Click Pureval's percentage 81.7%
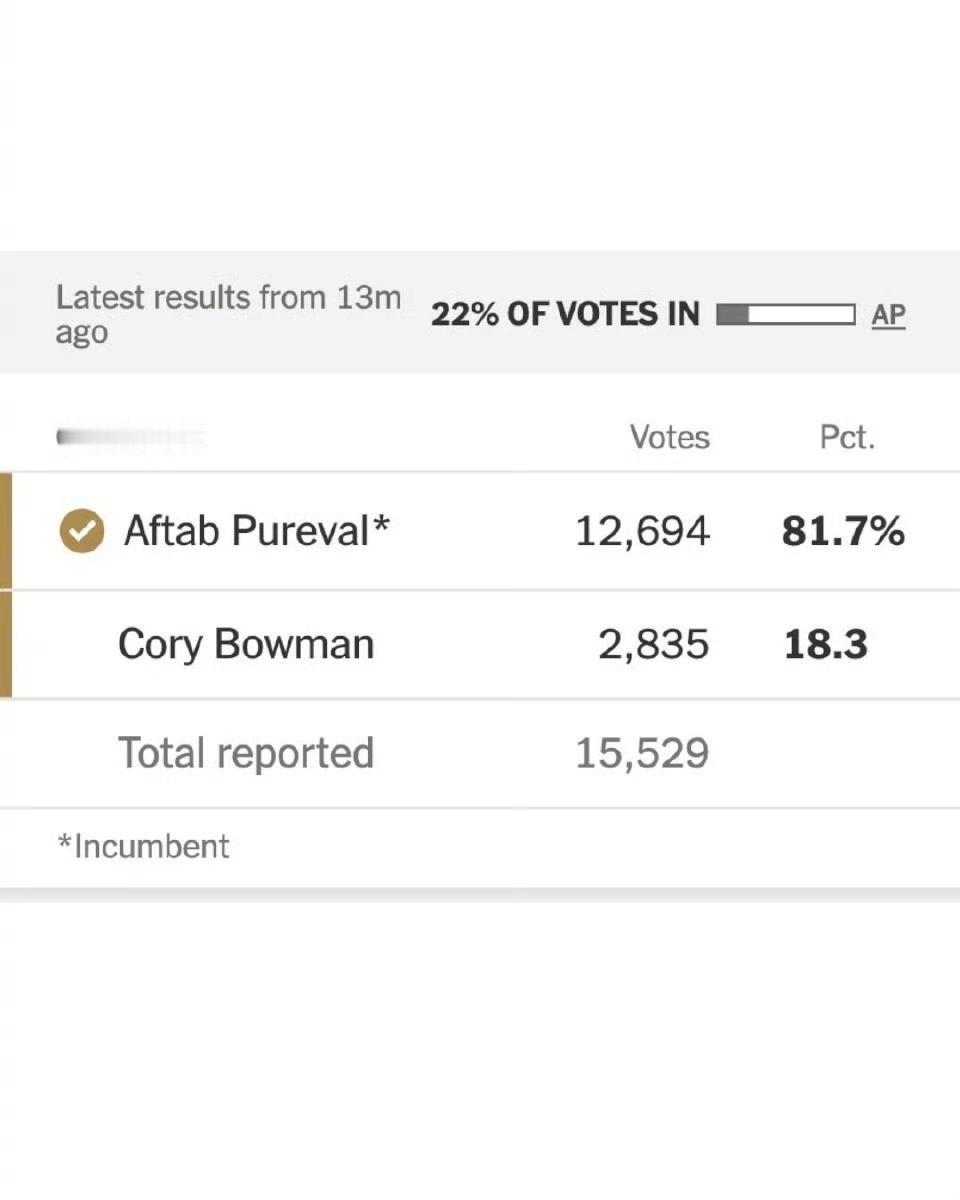The height and width of the screenshot is (1200, 960). click(x=843, y=531)
